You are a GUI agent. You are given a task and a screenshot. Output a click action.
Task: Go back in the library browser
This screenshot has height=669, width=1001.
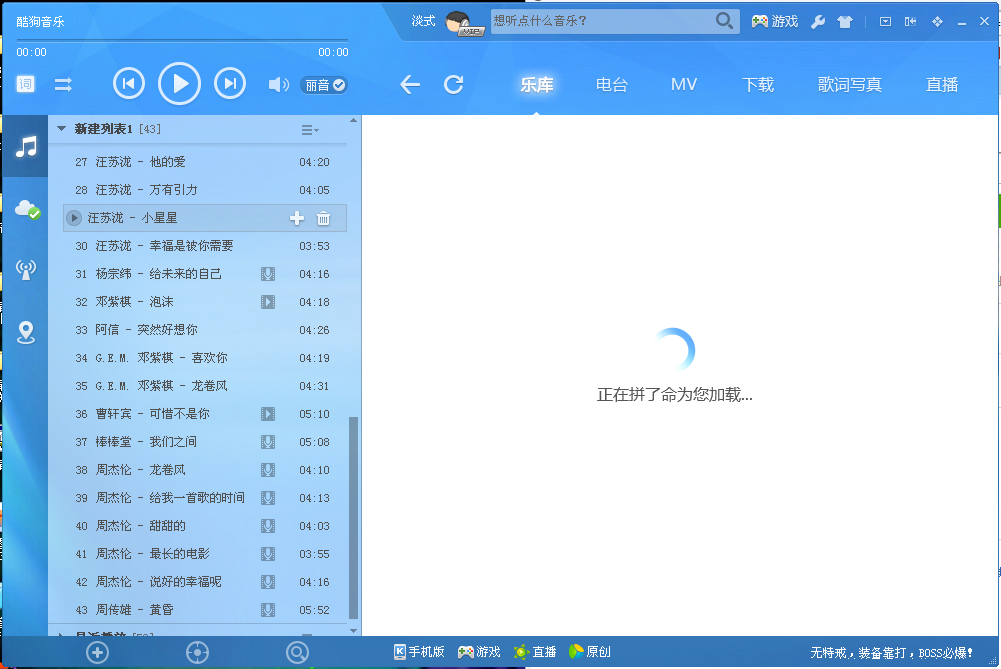point(410,84)
